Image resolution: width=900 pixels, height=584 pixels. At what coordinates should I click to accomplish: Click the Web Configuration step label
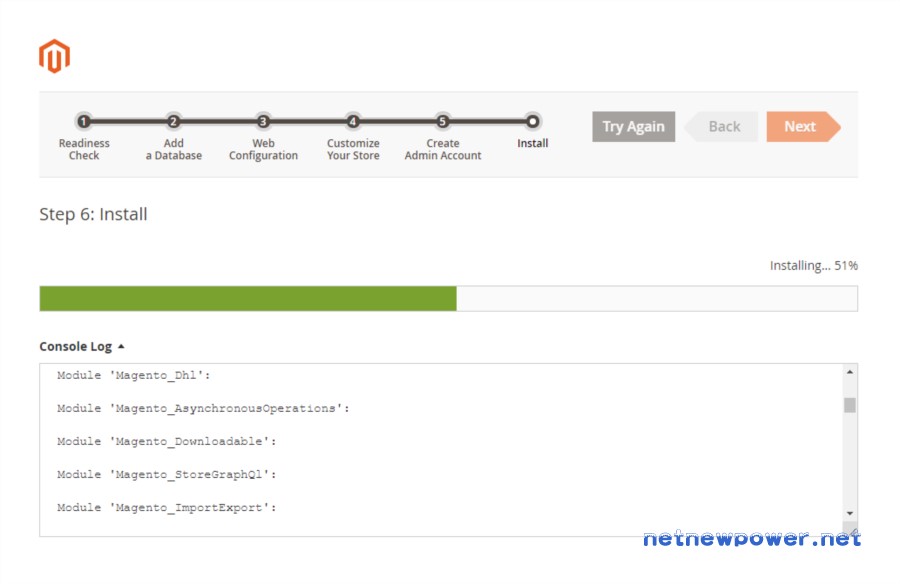(x=263, y=149)
